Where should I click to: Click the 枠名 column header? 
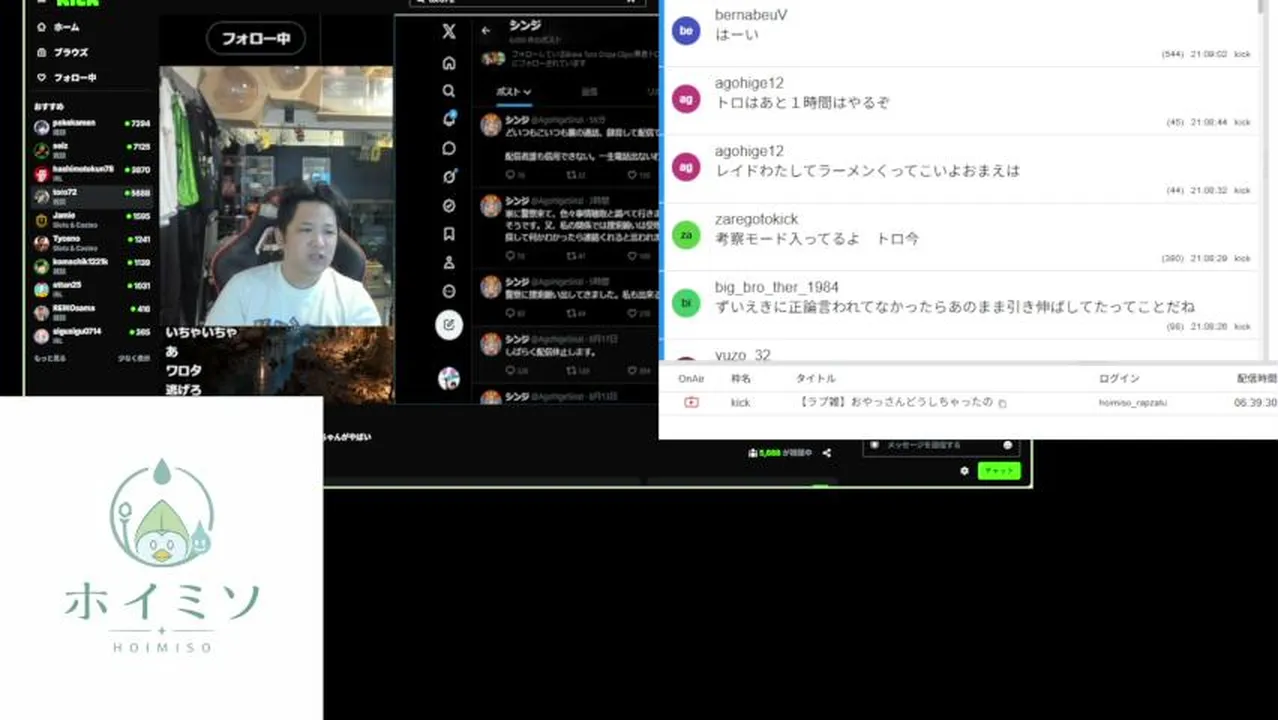pyautogui.click(x=741, y=379)
